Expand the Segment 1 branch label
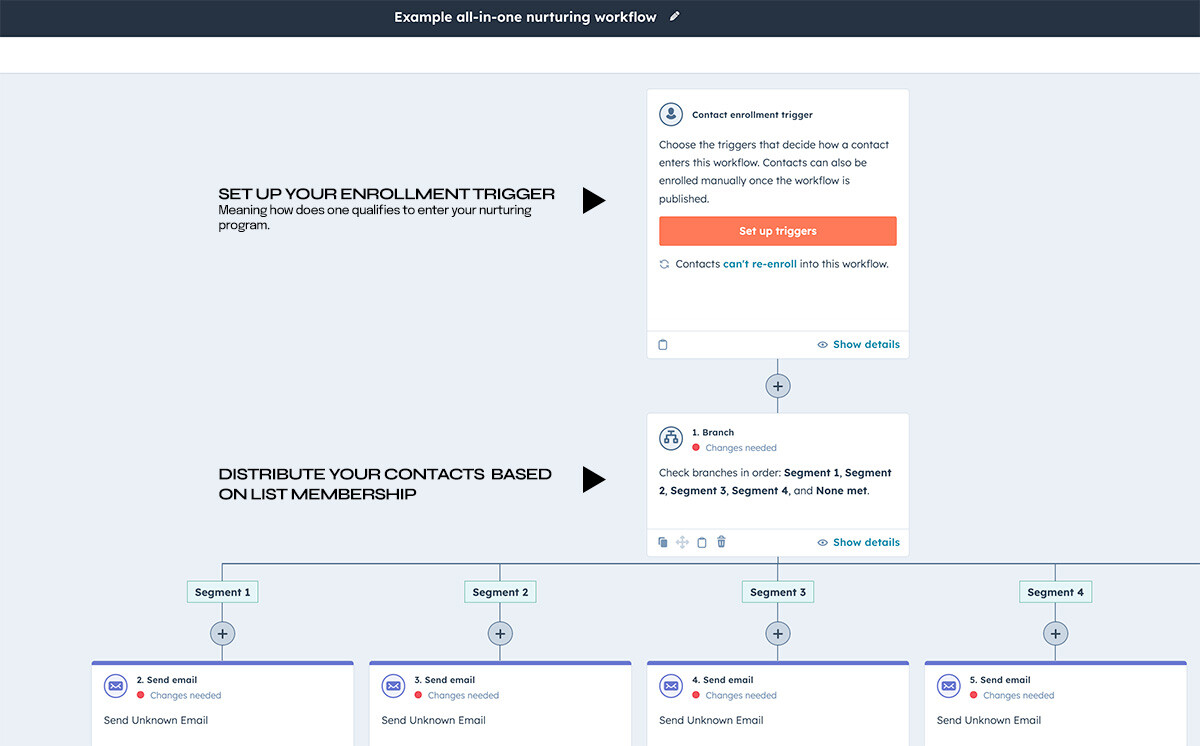The width and height of the screenshot is (1200, 746). (222, 591)
